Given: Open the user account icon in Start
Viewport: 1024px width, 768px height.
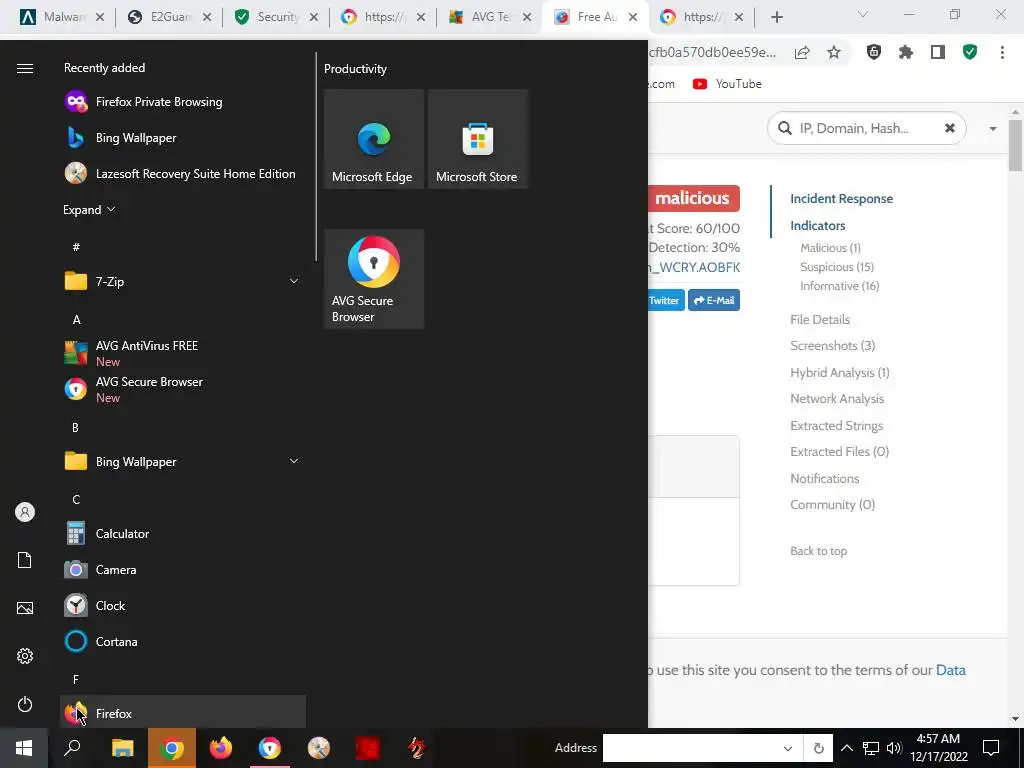Looking at the screenshot, I should pos(25,512).
